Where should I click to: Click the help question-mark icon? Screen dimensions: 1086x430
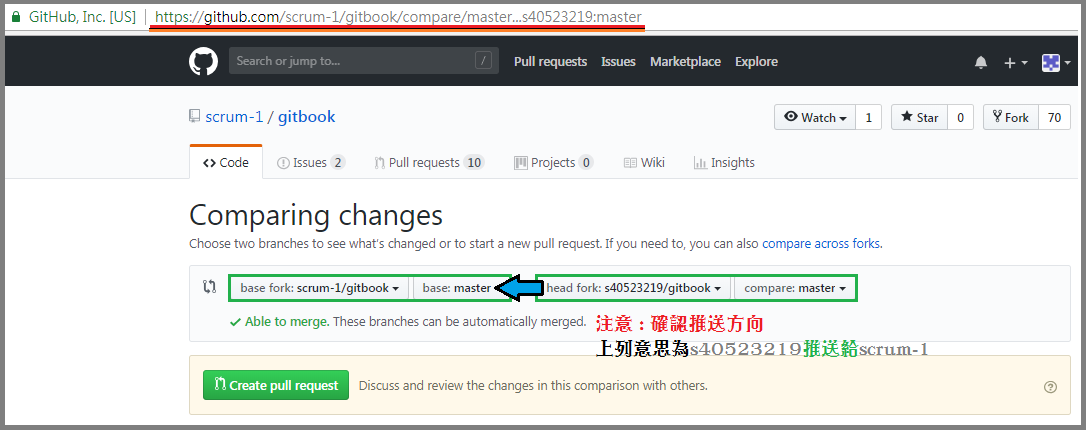pos(1051,387)
